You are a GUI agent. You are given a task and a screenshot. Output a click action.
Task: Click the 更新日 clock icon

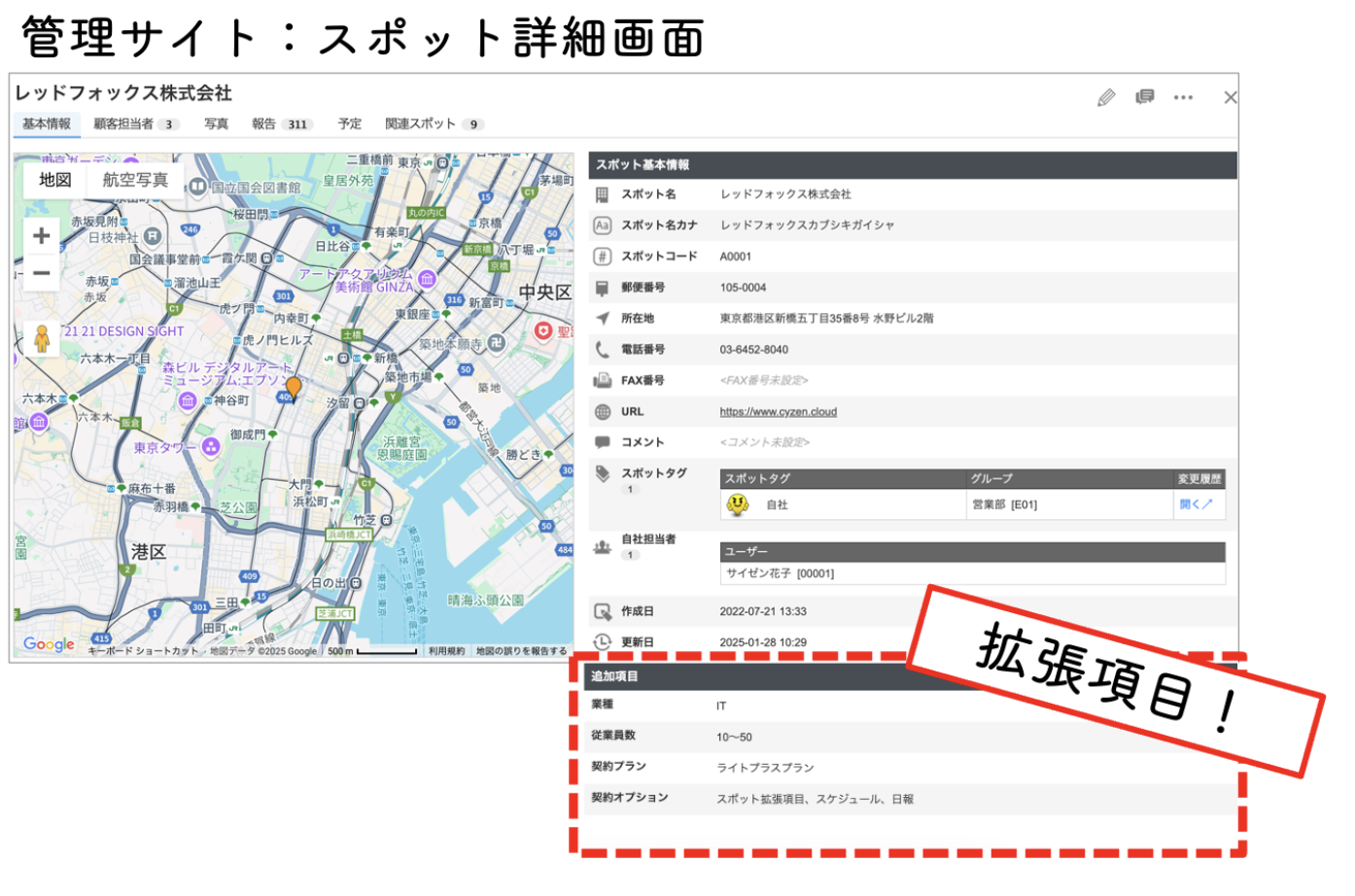click(x=603, y=642)
